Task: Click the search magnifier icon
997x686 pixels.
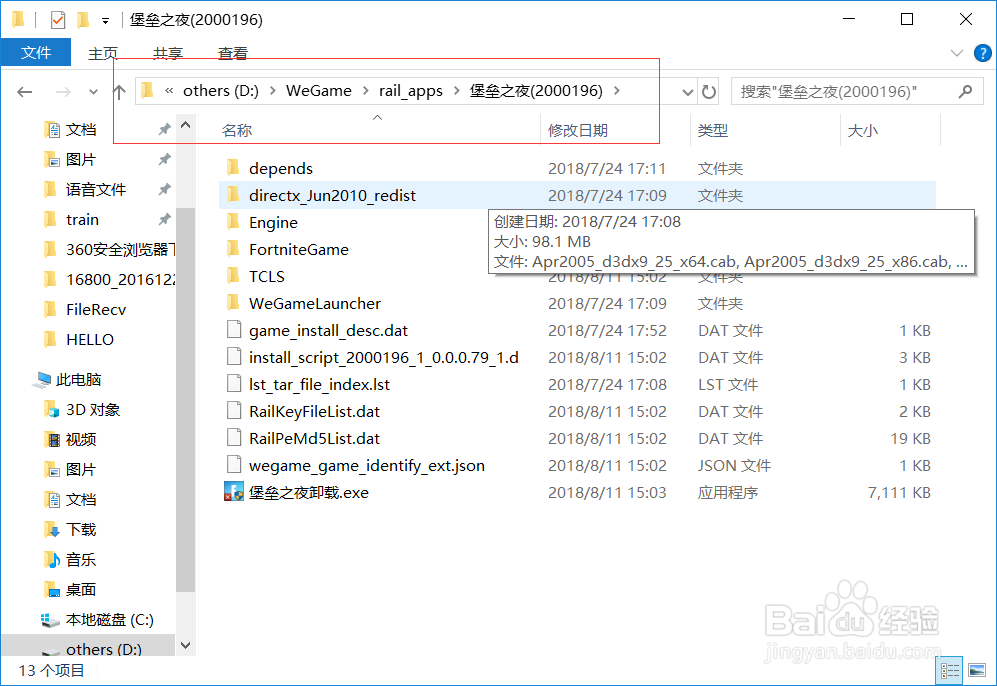Action: tap(965, 92)
